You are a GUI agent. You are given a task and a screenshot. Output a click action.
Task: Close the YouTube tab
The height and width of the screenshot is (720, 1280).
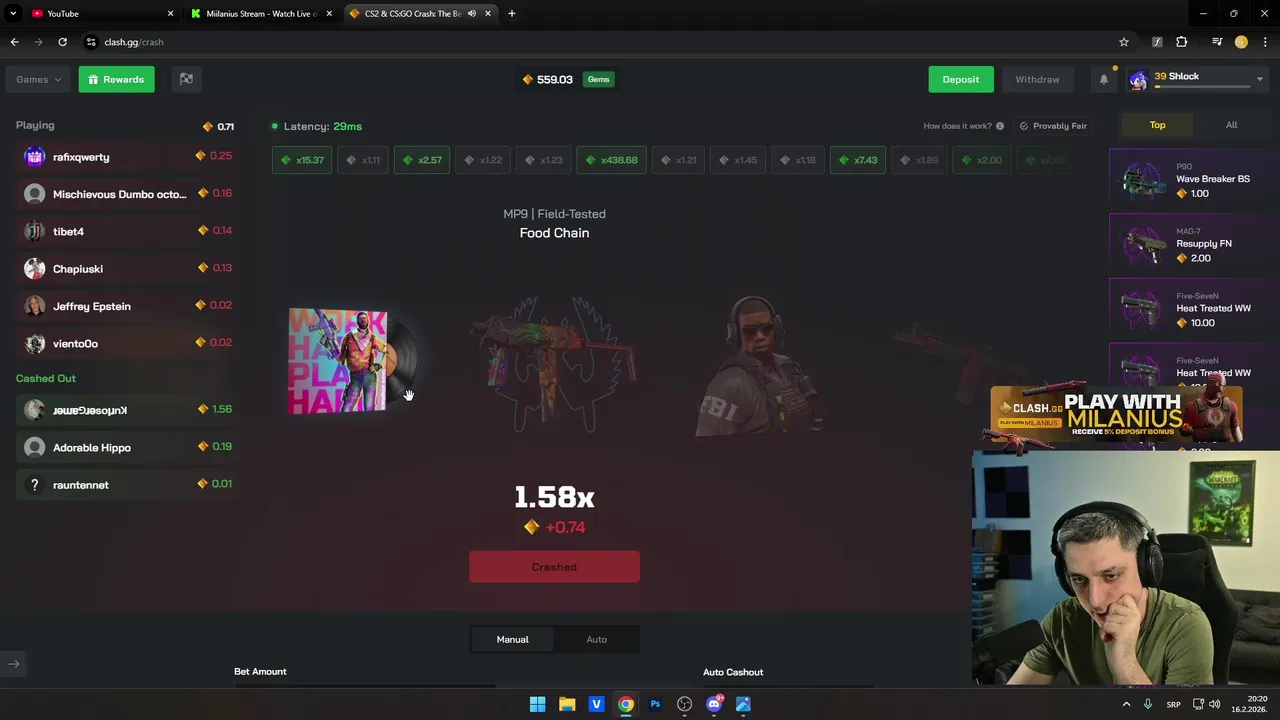click(170, 13)
